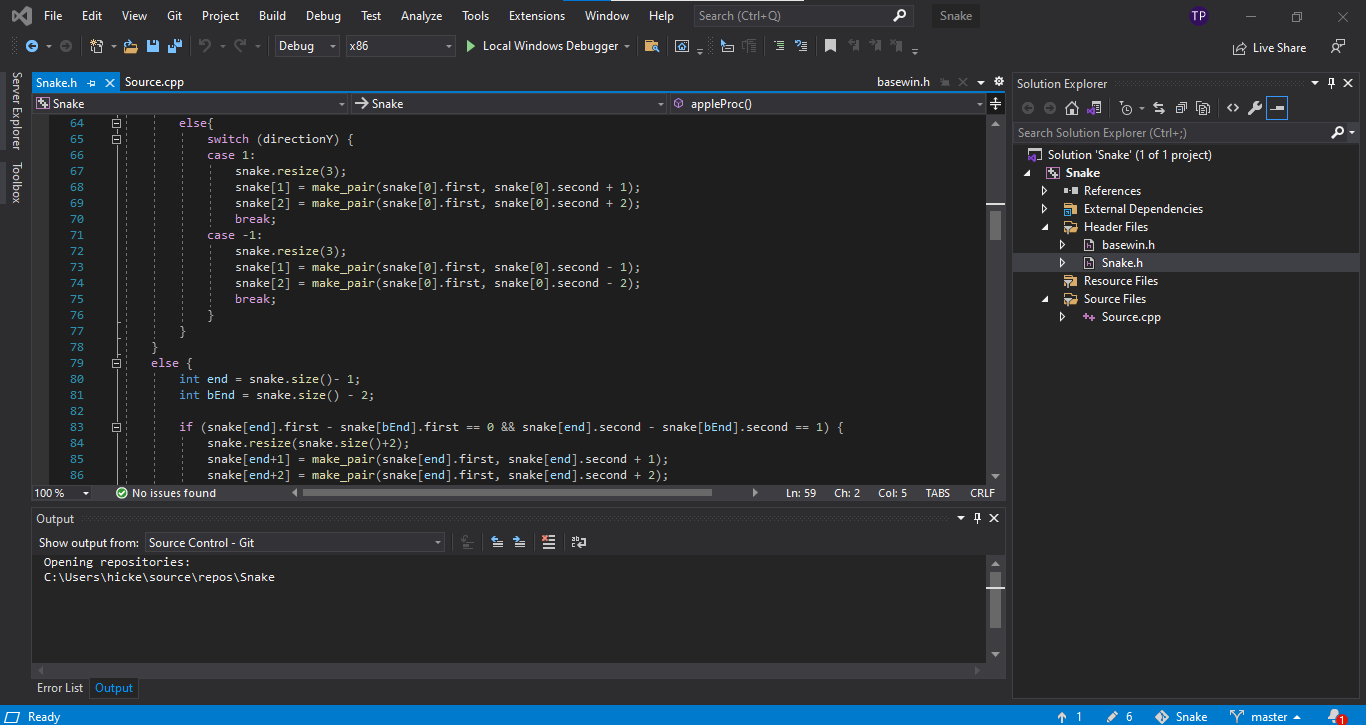Screen dimensions: 1366x725
Task: Click the editor's horizontal scrollbar
Action: coord(506,493)
